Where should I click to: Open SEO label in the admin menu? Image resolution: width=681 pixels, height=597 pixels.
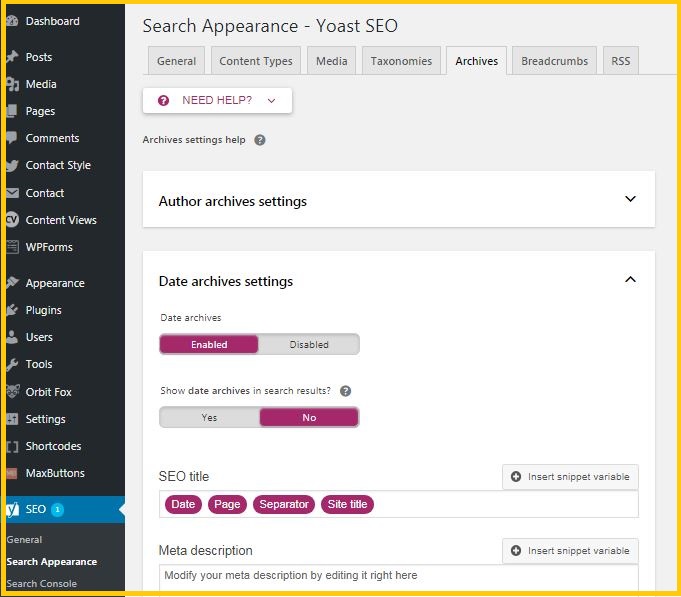click(36, 509)
